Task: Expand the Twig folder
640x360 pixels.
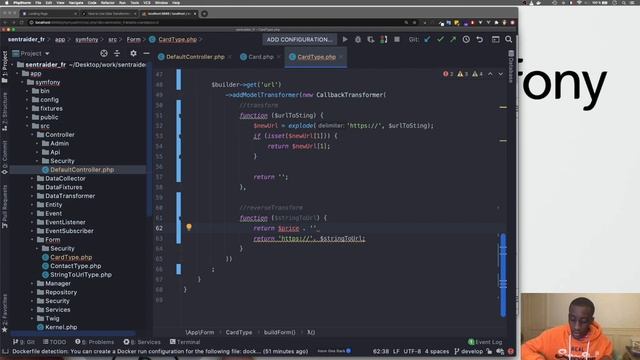Action: (x=32, y=318)
